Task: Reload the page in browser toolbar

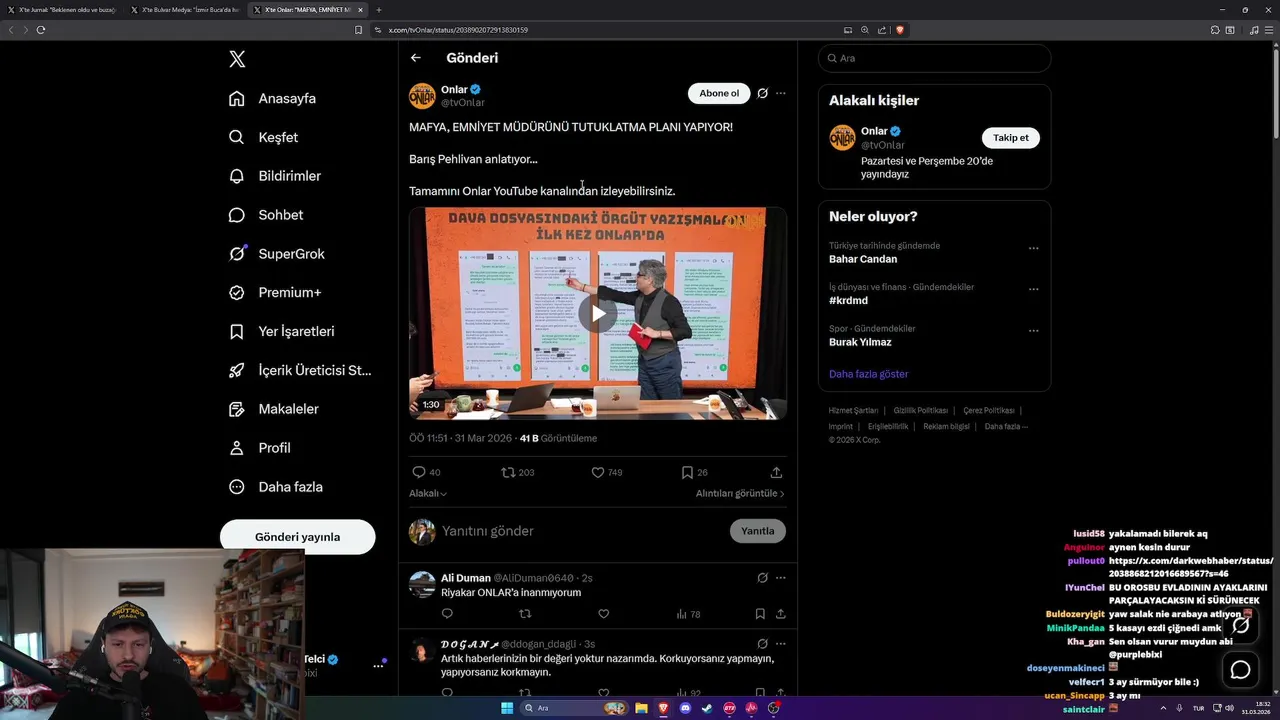Action: (x=41, y=30)
